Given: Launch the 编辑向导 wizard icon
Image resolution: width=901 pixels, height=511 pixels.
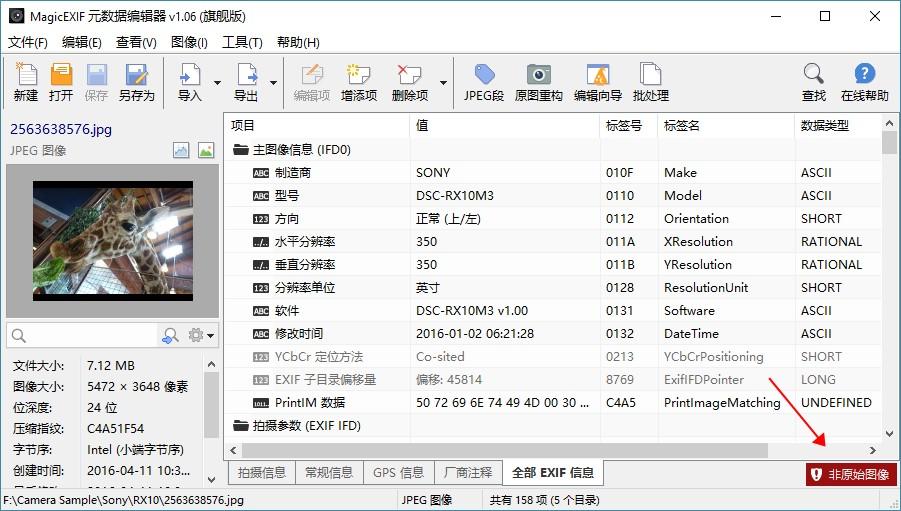Looking at the screenshot, I should click(x=598, y=74).
